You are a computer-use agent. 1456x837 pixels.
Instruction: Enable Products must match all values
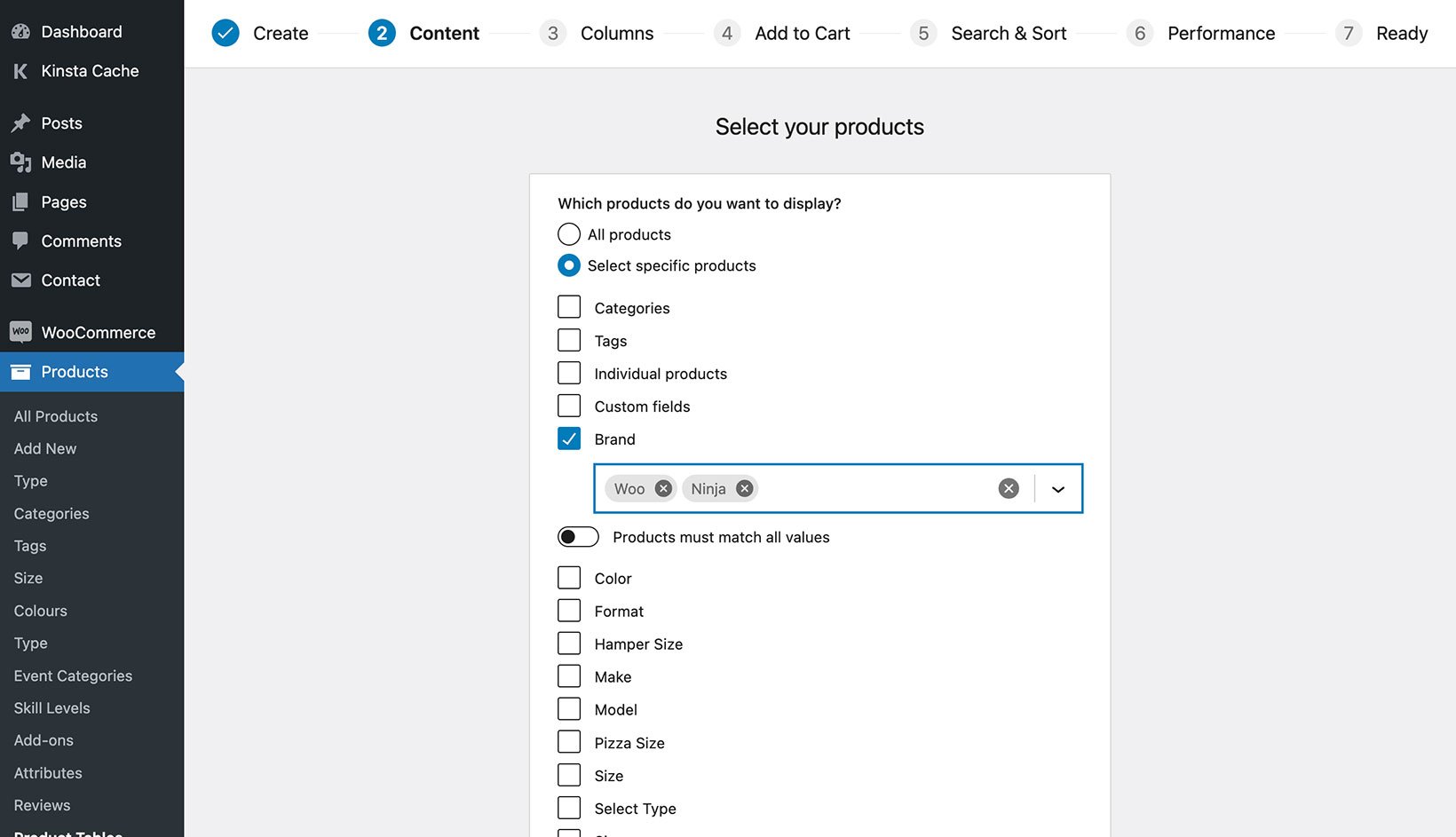coord(578,536)
